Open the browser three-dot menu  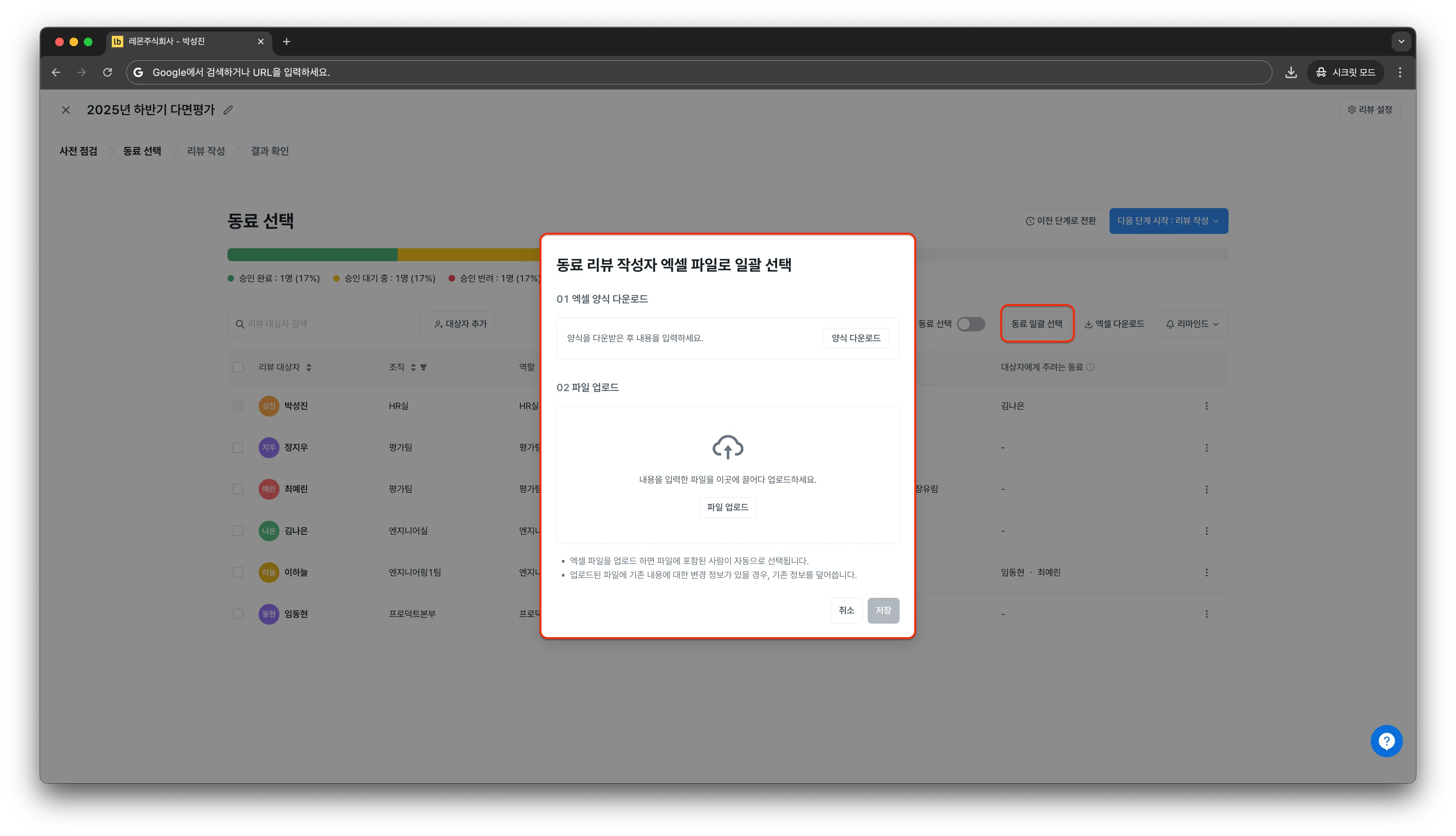(x=1400, y=72)
